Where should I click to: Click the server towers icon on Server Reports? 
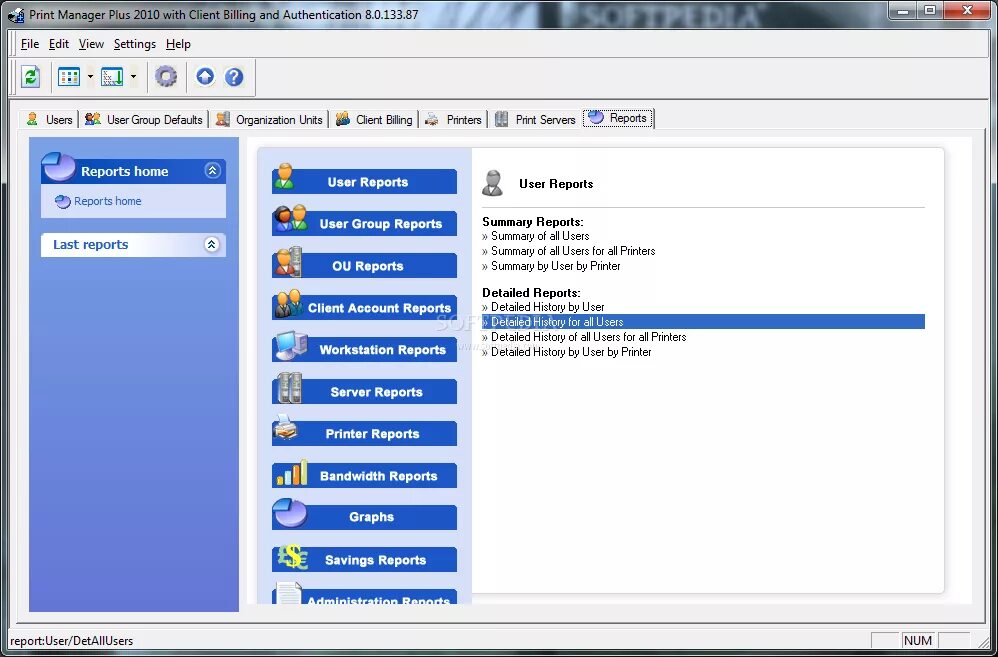tap(290, 388)
